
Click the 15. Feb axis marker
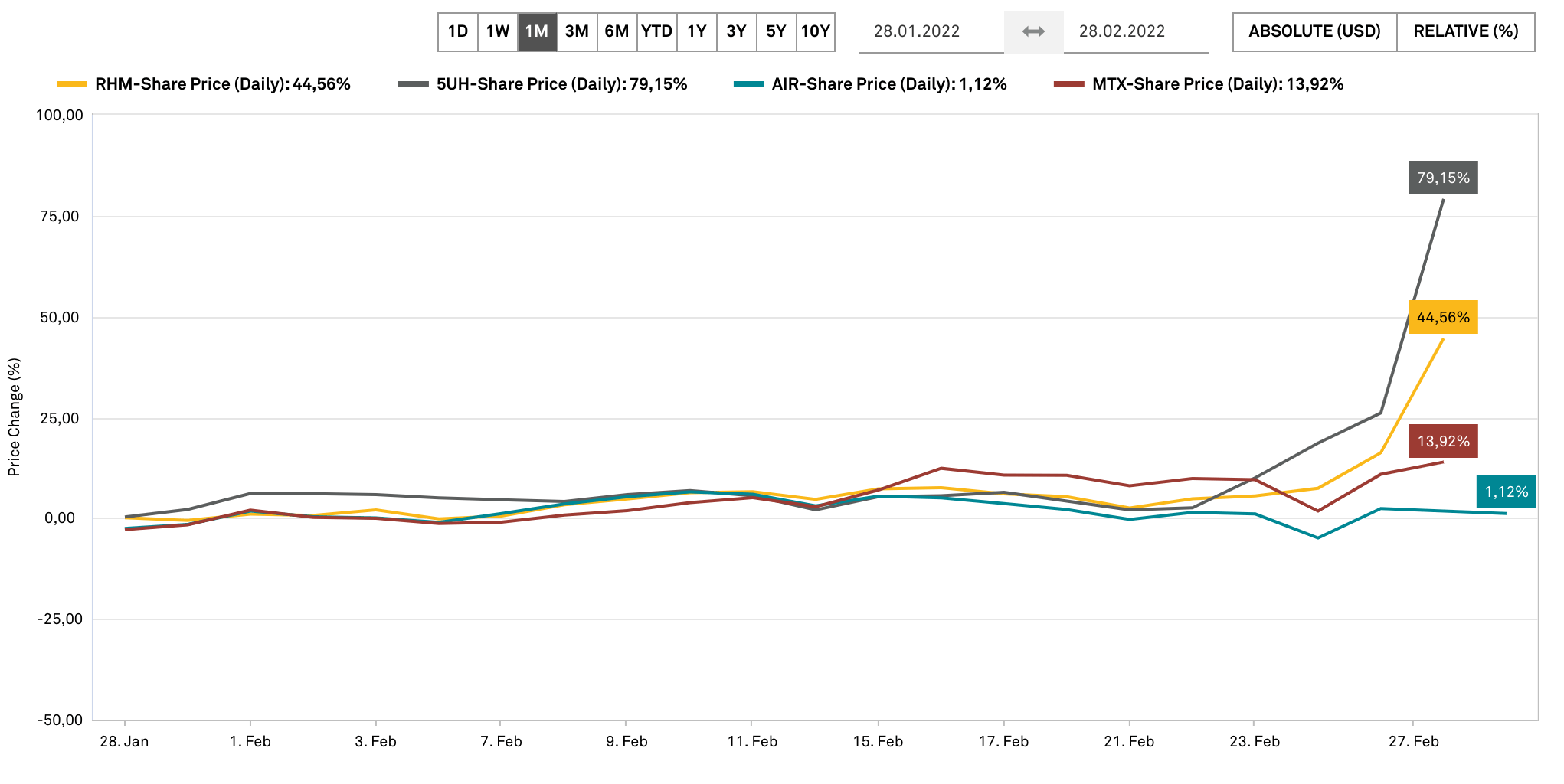878,741
